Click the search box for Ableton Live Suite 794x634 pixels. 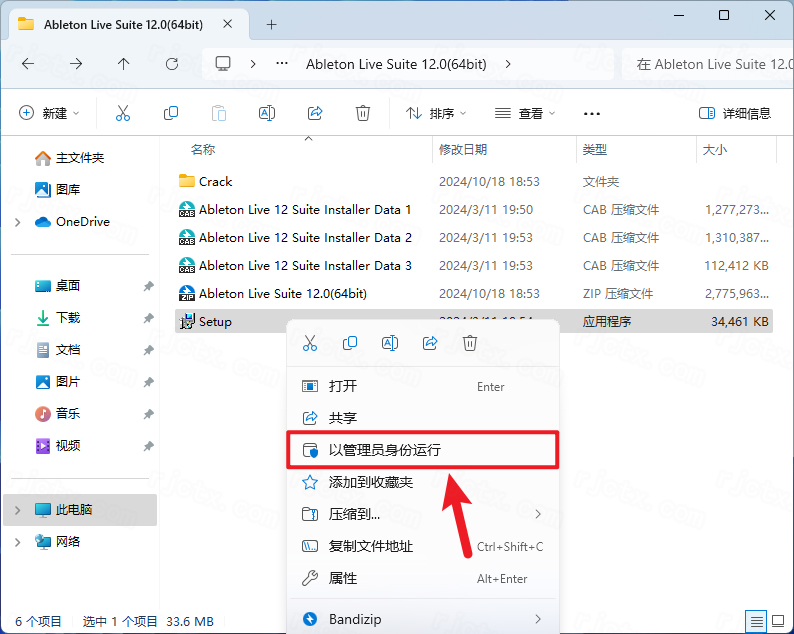(x=708, y=64)
